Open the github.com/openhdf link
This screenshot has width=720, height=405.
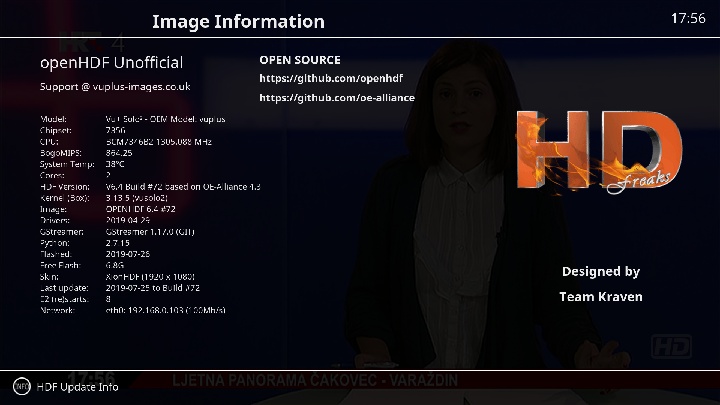pos(331,79)
